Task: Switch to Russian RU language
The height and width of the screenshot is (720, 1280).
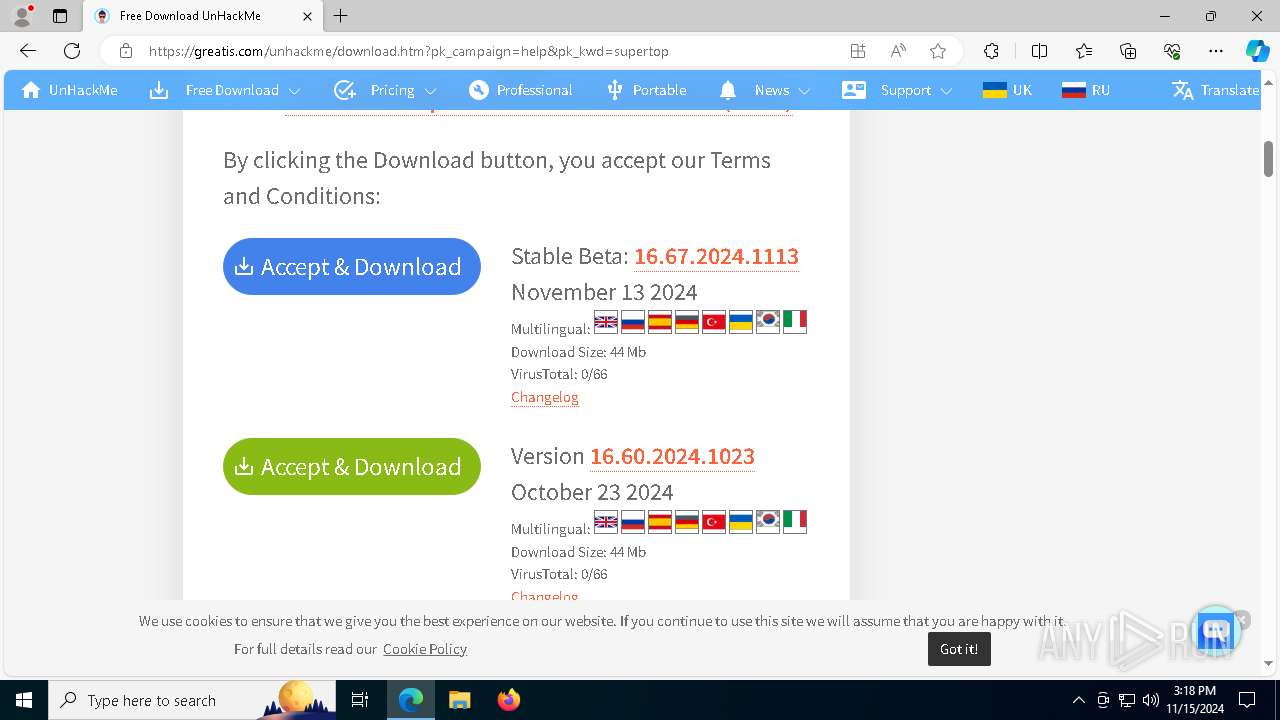Action: 1086,90
